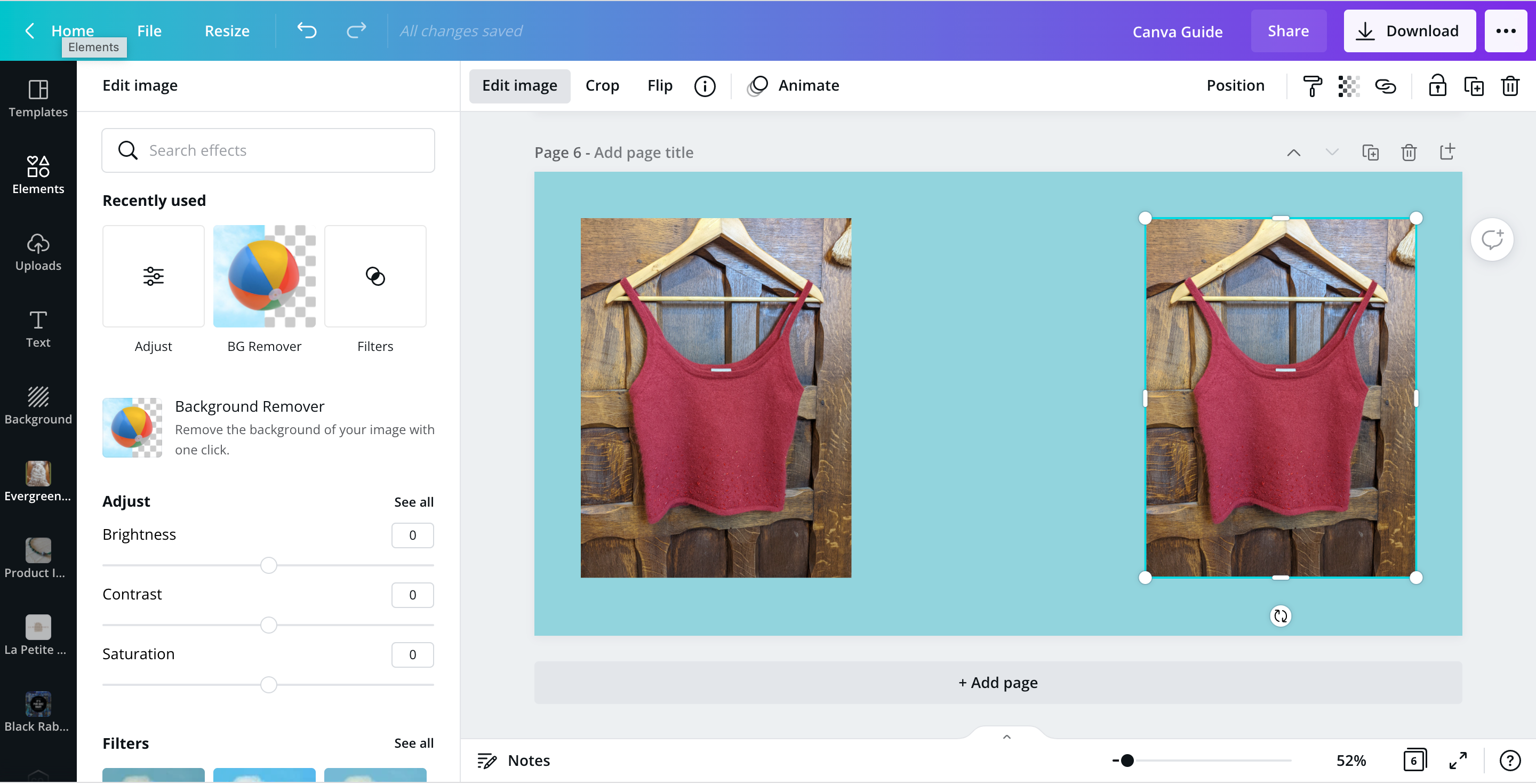The height and width of the screenshot is (784, 1536).
Task: Toggle the lock icon for selected image
Action: pyautogui.click(x=1437, y=86)
